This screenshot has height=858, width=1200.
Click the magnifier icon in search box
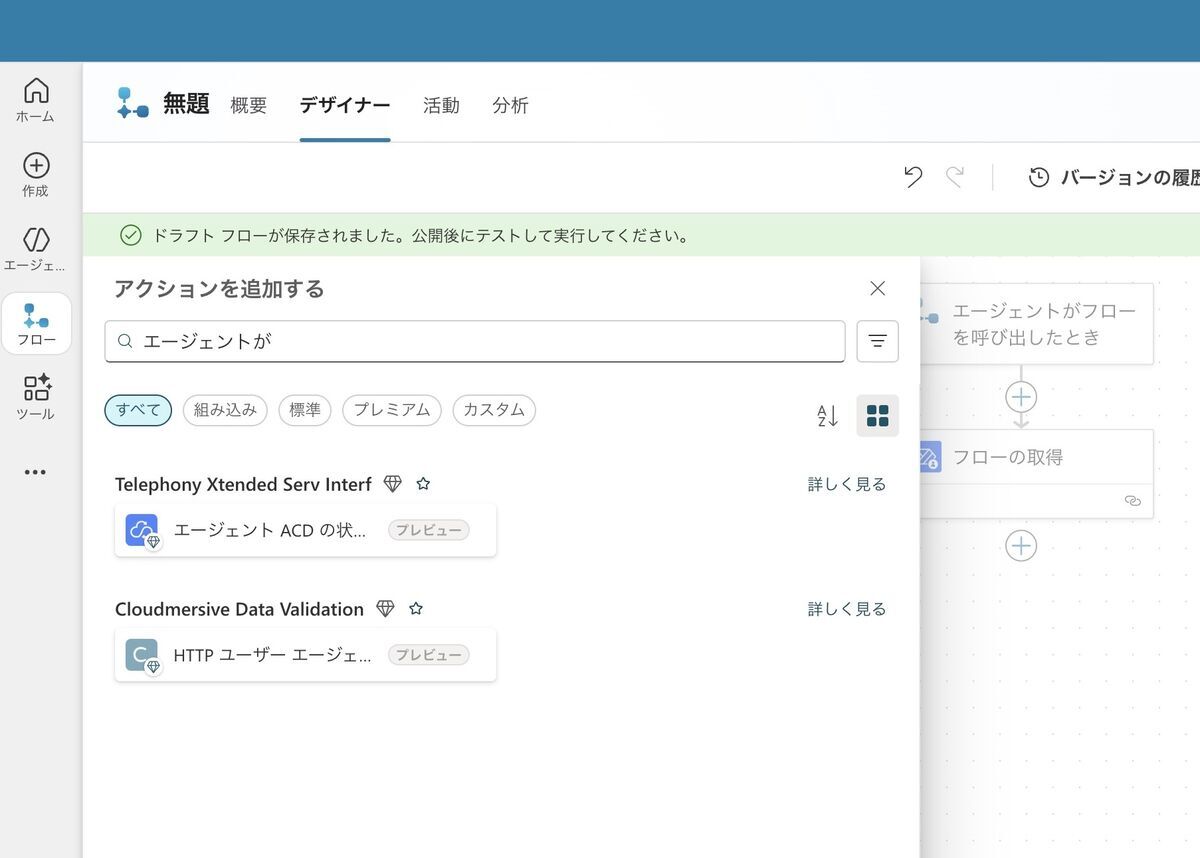click(126, 341)
